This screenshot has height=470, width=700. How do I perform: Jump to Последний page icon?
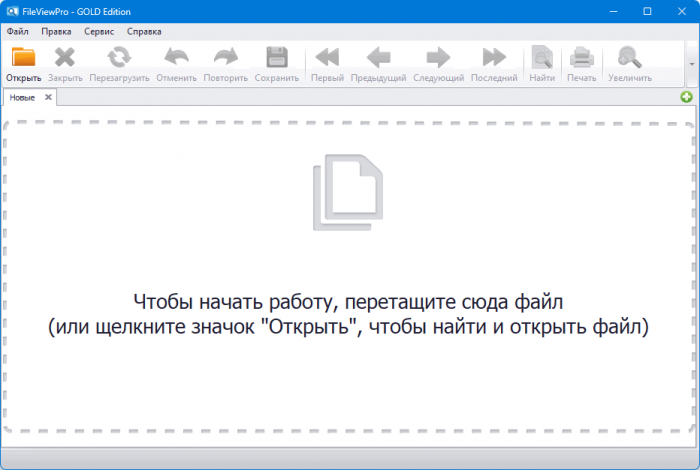click(494, 58)
